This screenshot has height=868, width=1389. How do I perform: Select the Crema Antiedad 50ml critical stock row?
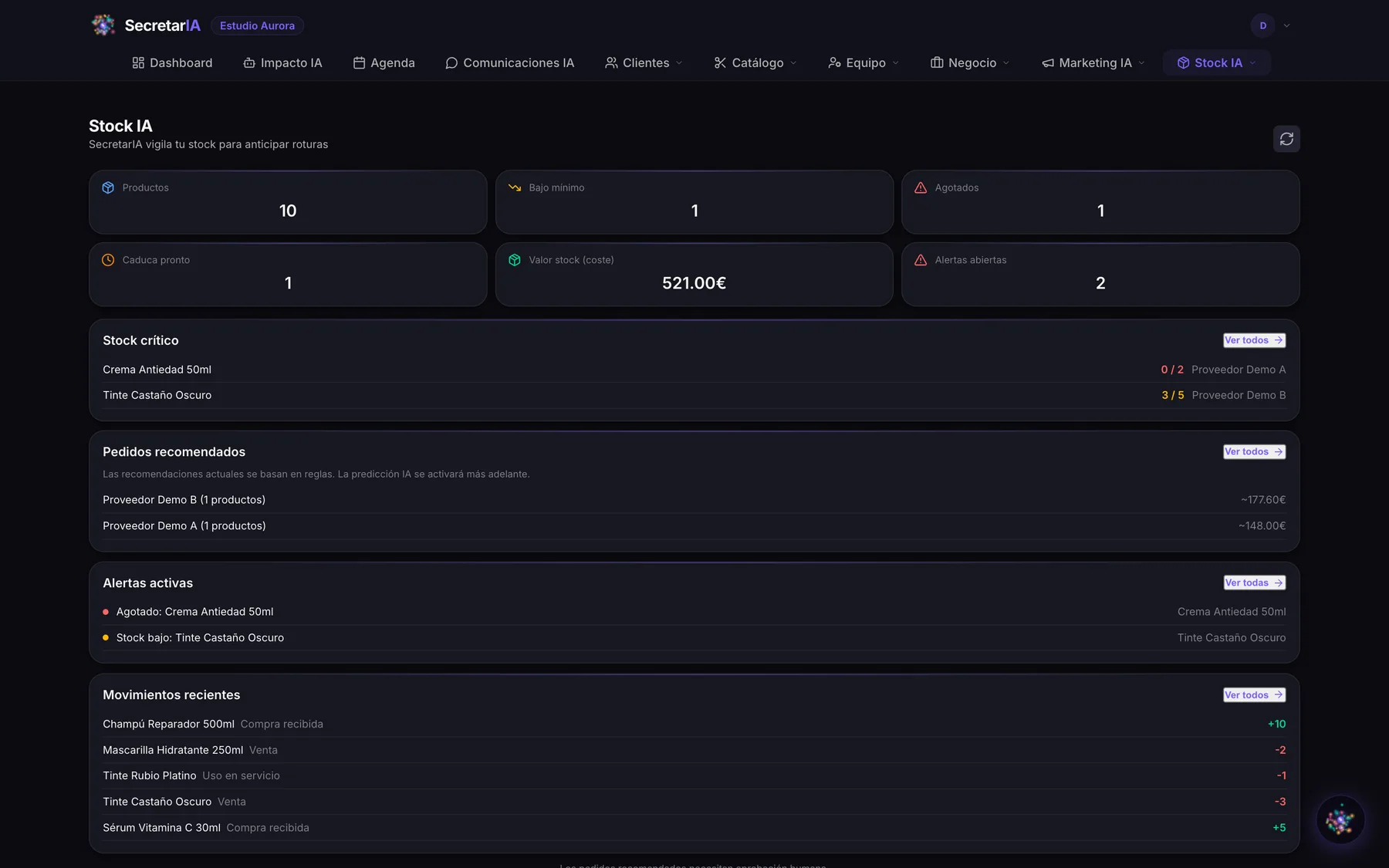click(694, 370)
